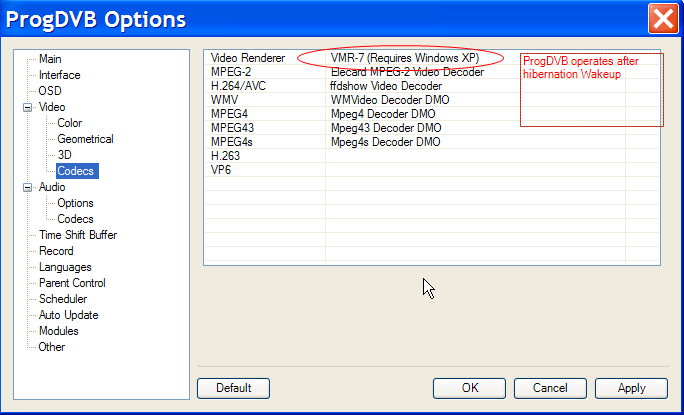Click the Default button
This screenshot has height=415, width=684.
pyautogui.click(x=233, y=388)
